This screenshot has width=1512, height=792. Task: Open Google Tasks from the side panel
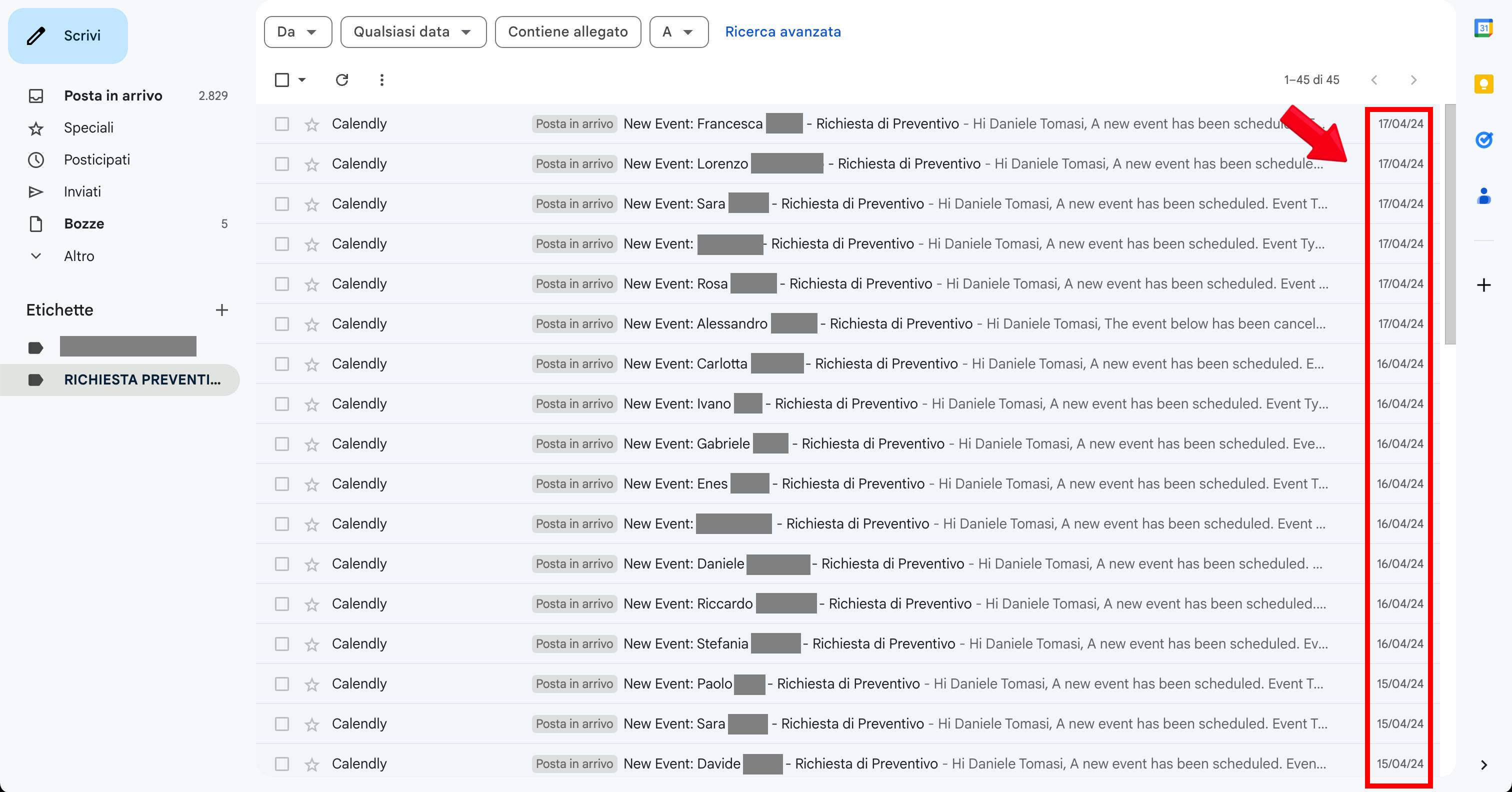1484,139
